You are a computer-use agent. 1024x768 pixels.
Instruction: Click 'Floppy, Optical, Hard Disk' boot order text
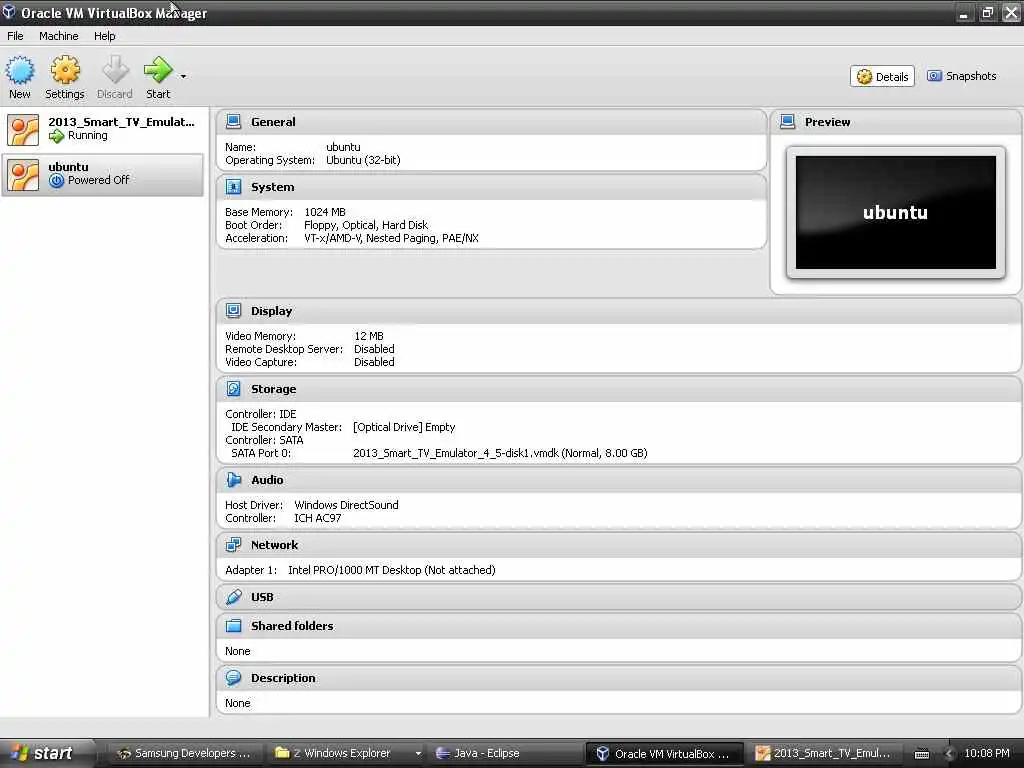pyautogui.click(x=366, y=225)
